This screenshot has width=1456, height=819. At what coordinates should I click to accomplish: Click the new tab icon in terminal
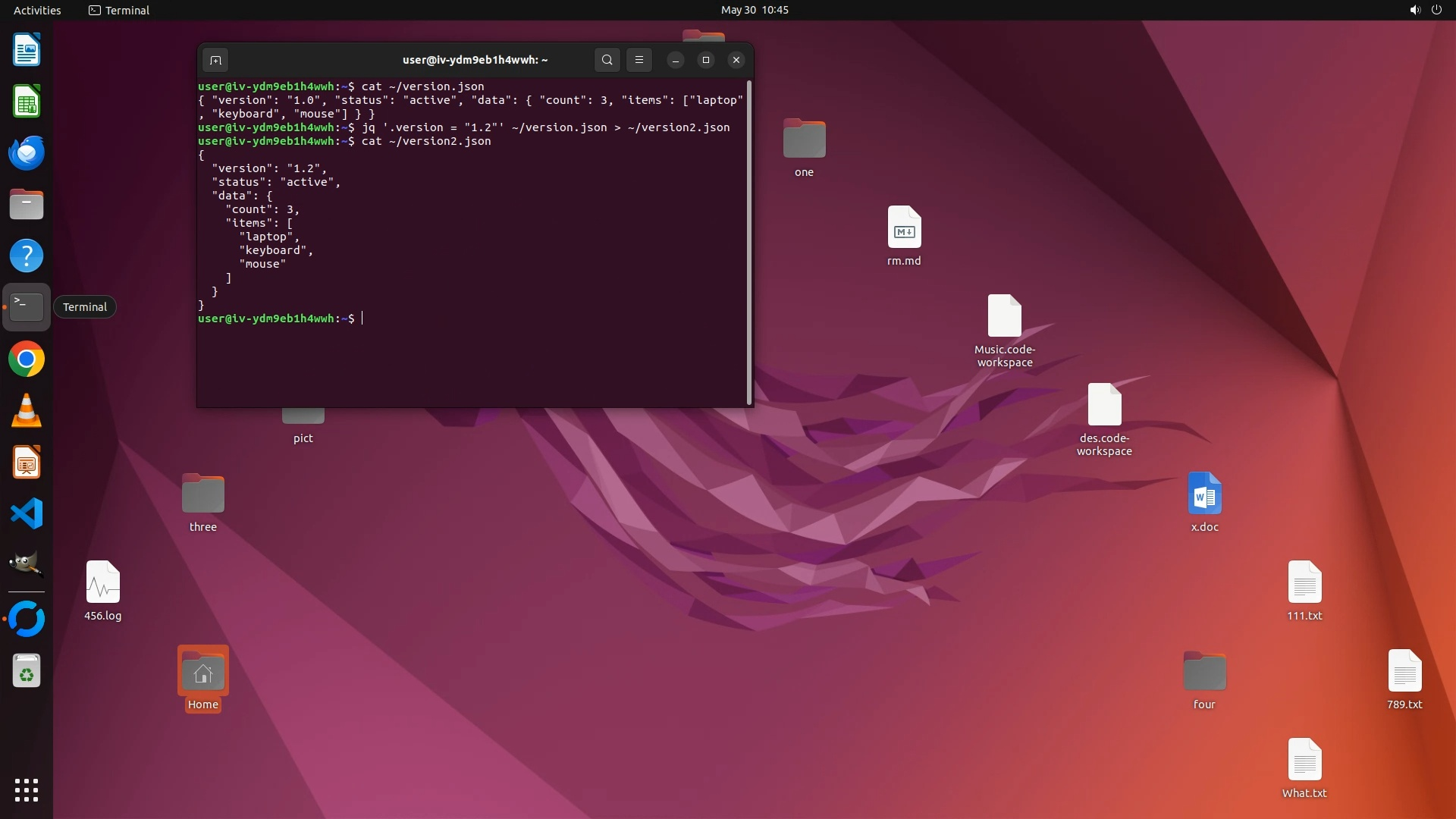[x=215, y=60]
